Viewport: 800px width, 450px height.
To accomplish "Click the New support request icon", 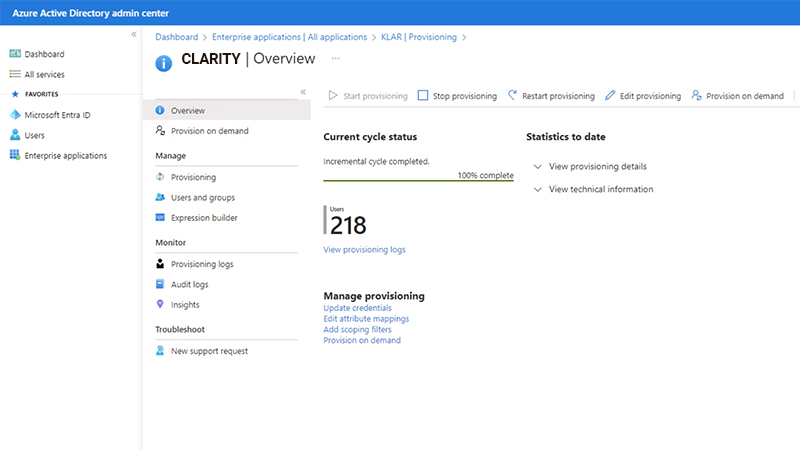I will coord(160,351).
